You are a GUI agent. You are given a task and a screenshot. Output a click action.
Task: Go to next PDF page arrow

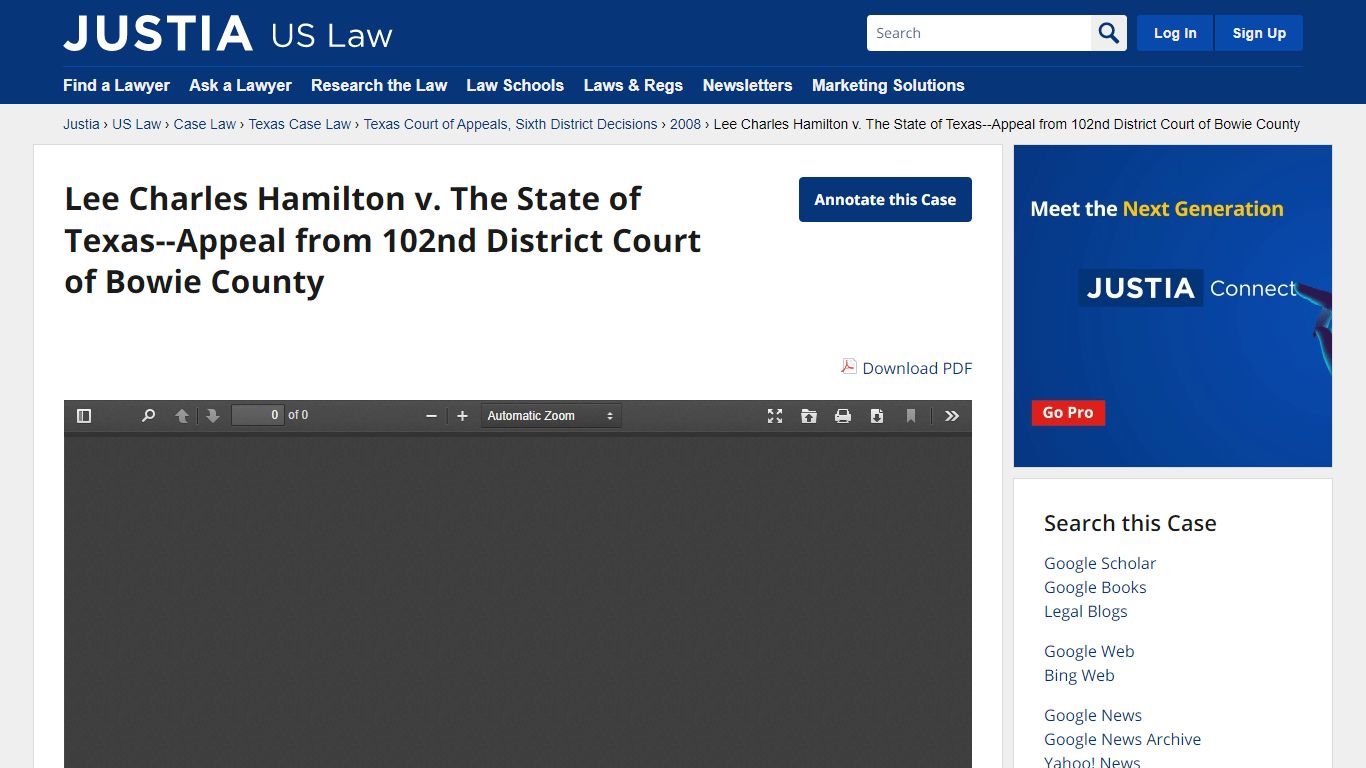point(212,416)
